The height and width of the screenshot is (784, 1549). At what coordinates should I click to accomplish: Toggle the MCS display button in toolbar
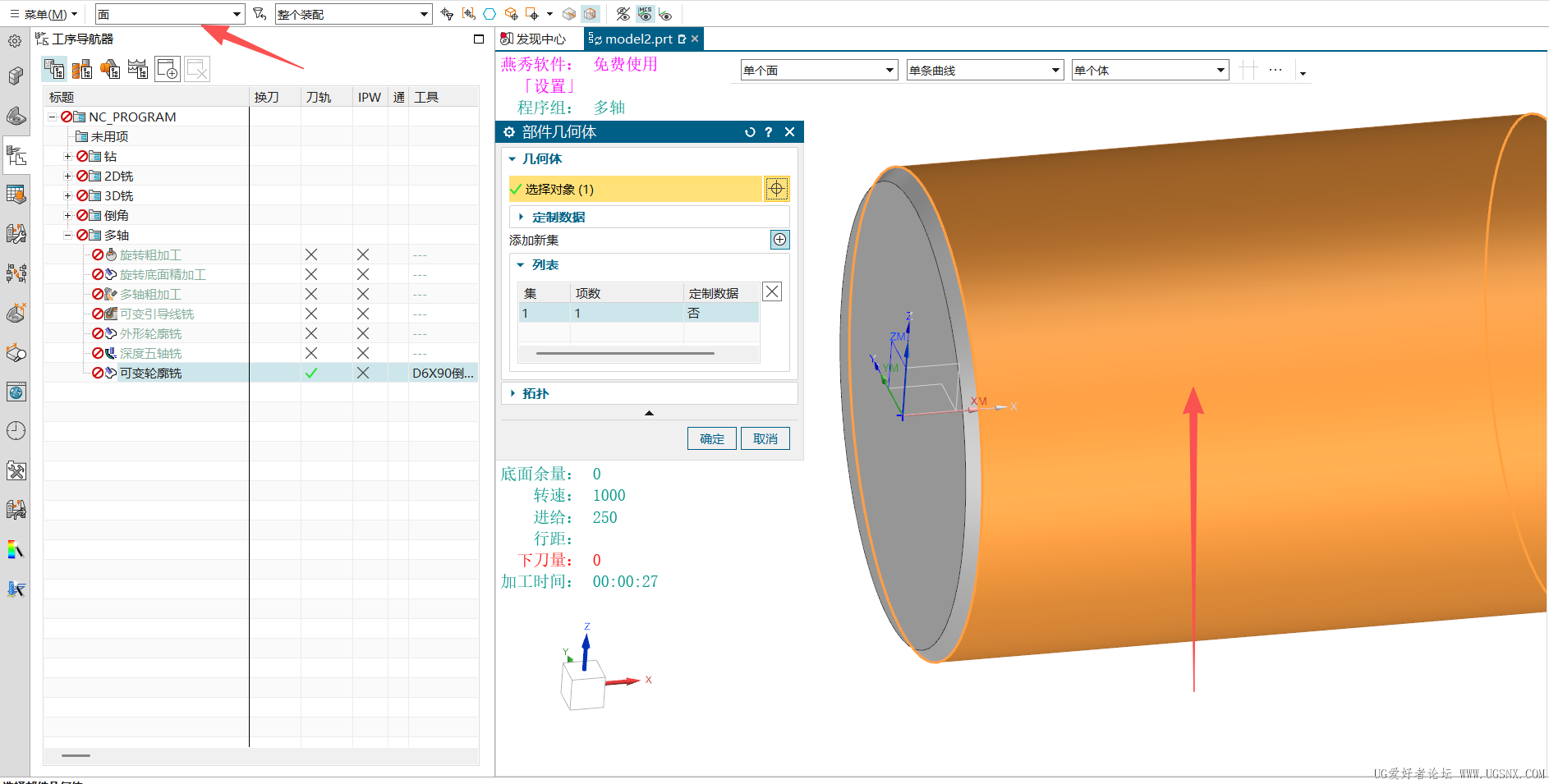[646, 14]
